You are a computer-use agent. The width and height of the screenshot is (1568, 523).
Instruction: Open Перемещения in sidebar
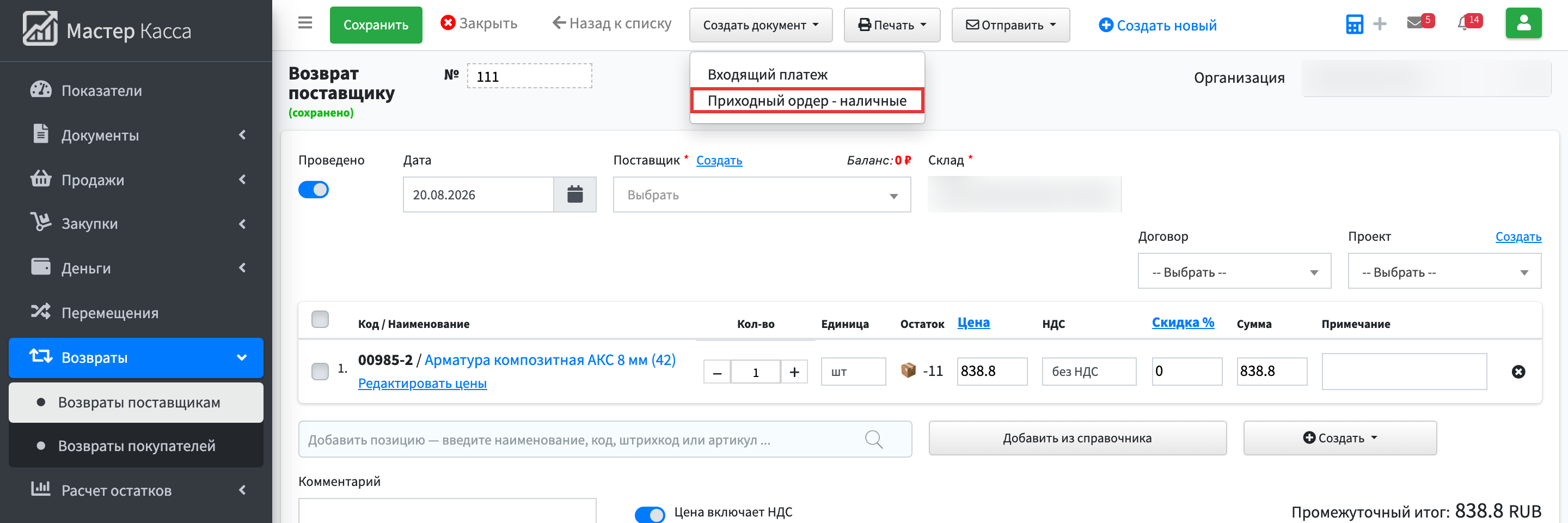[x=136, y=313]
